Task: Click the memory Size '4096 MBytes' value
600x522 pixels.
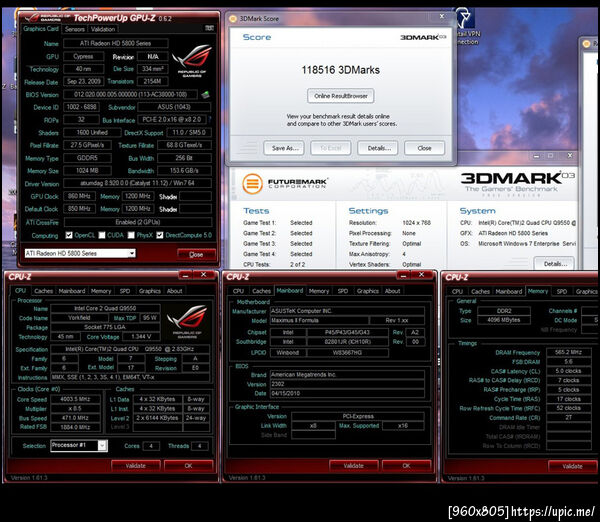Action: 504,320
